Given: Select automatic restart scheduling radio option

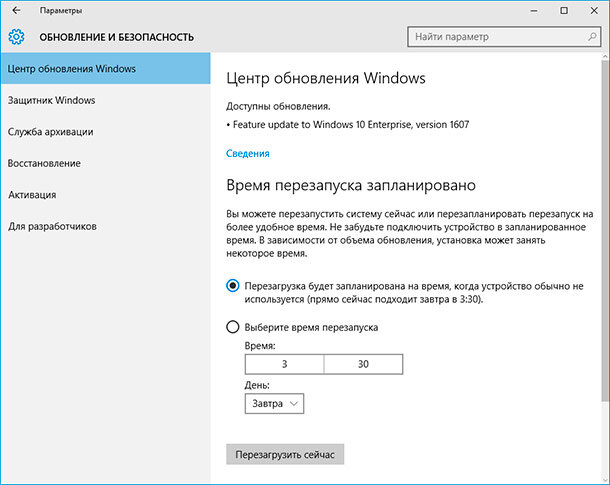Looking at the screenshot, I should tap(233, 286).
